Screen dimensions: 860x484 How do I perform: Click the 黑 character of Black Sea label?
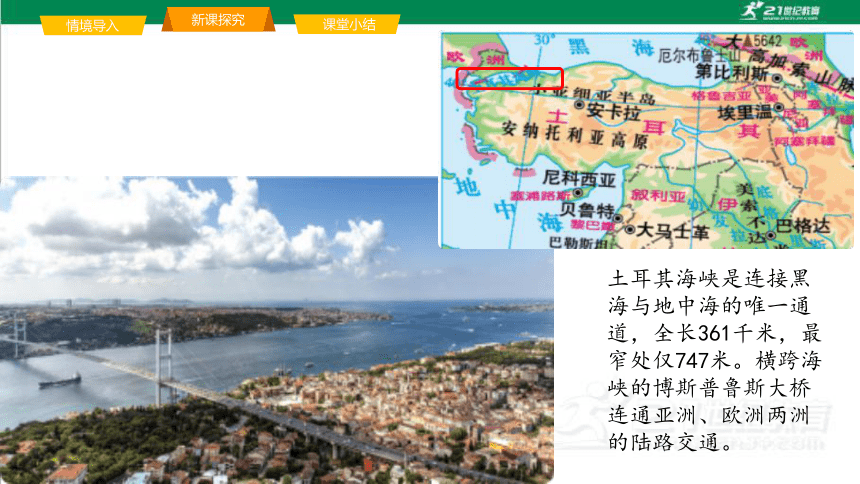(x=578, y=46)
